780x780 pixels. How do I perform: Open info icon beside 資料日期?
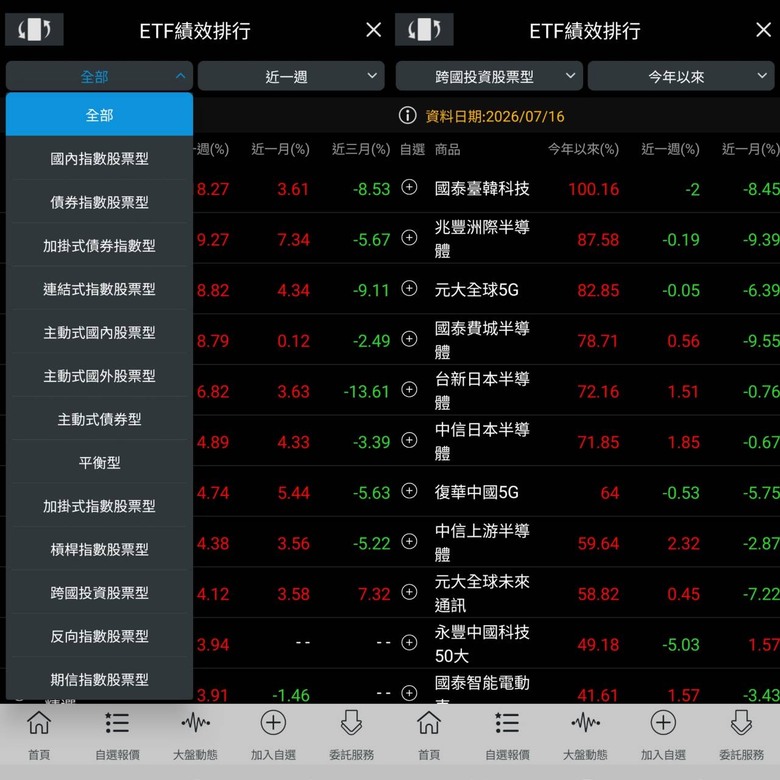tap(407, 115)
